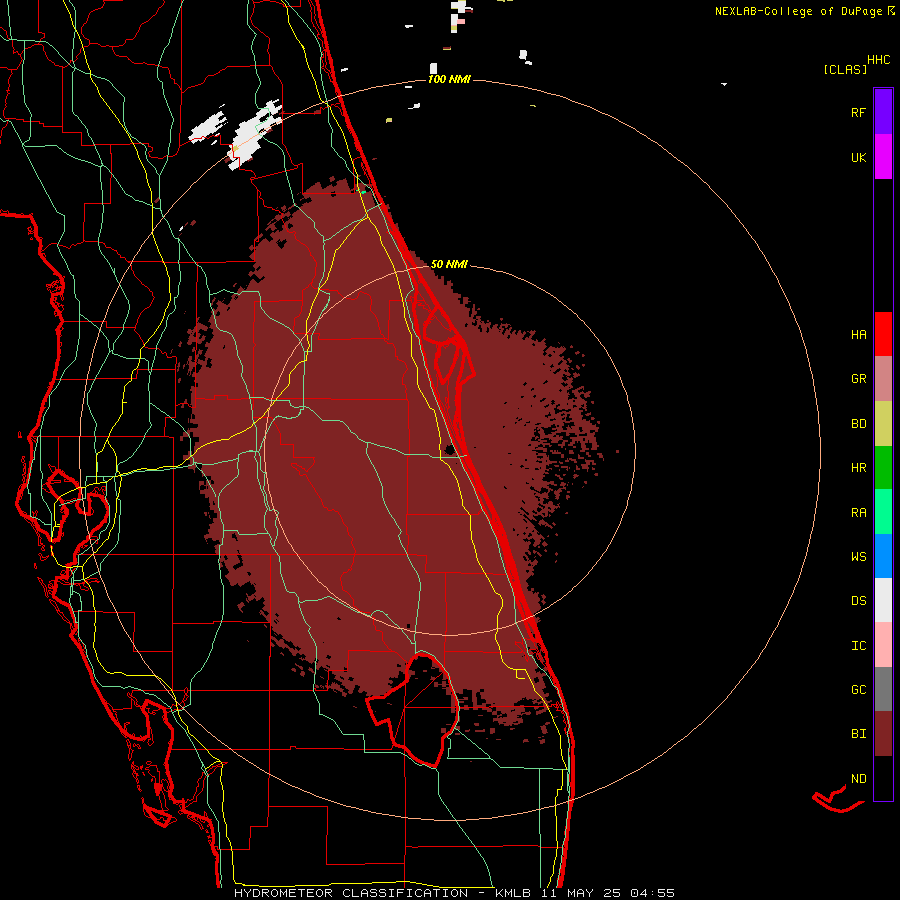Click the HA red legend swatch

(883, 334)
